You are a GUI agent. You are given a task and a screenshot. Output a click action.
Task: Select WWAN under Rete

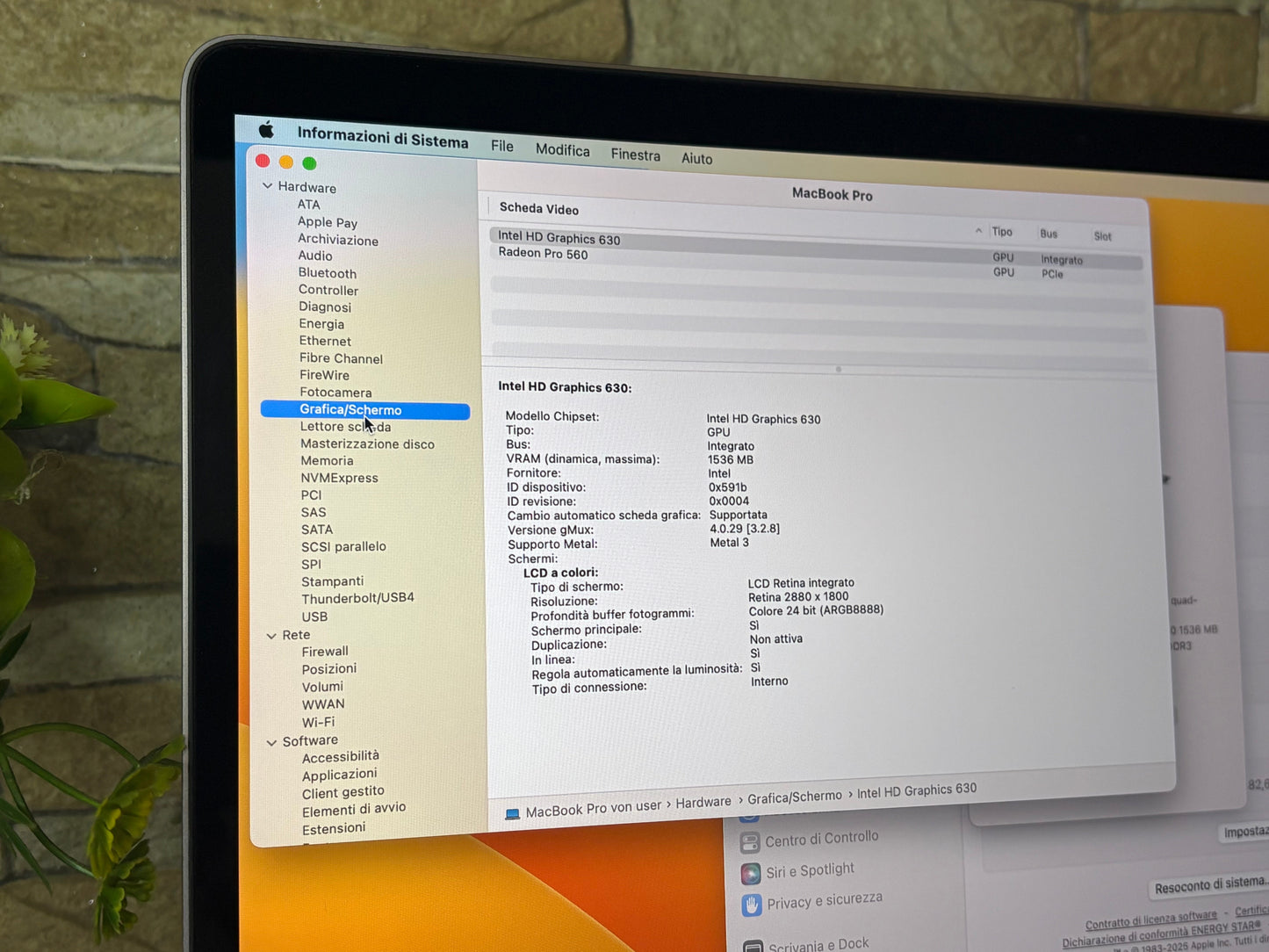pos(323,704)
